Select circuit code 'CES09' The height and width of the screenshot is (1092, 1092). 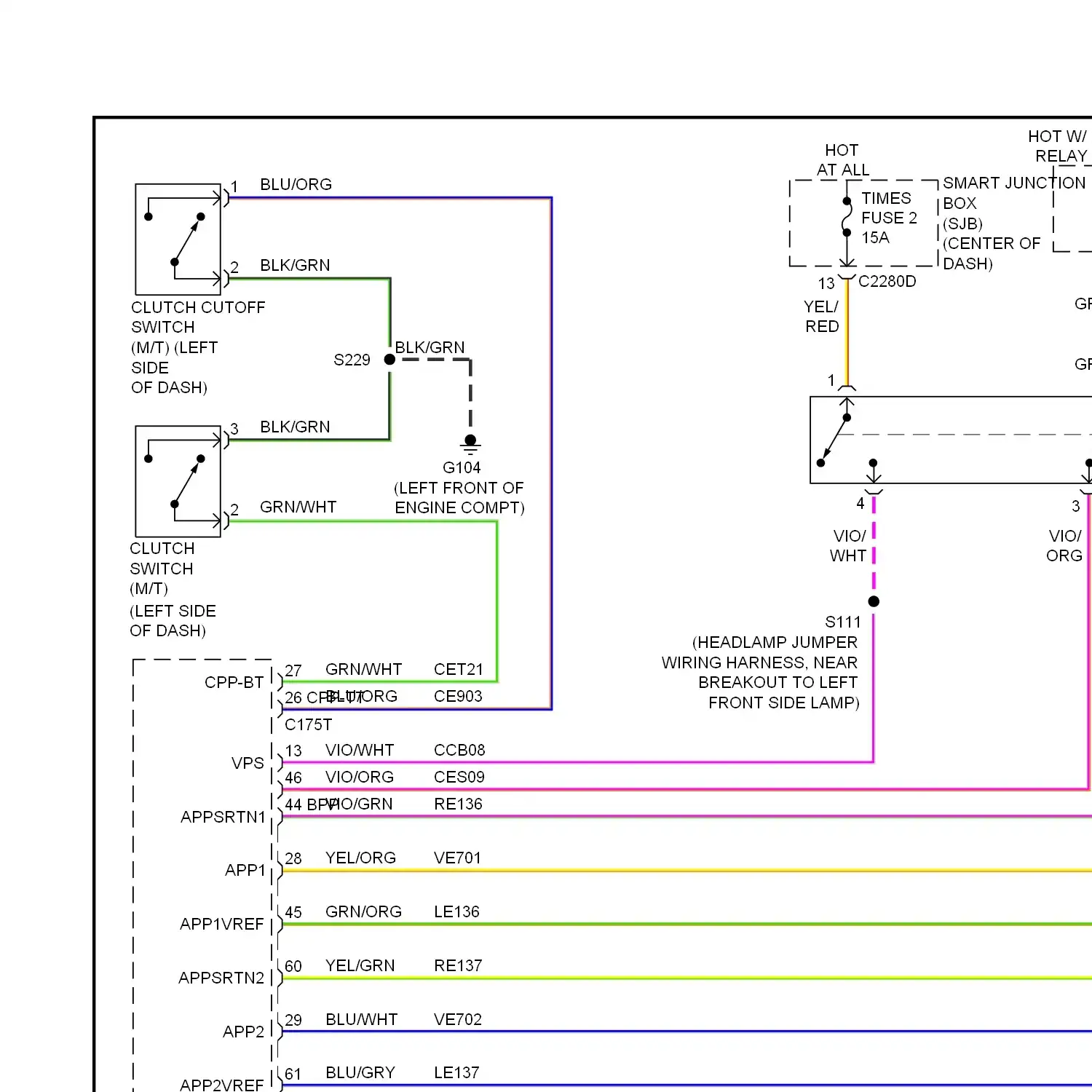click(x=459, y=777)
